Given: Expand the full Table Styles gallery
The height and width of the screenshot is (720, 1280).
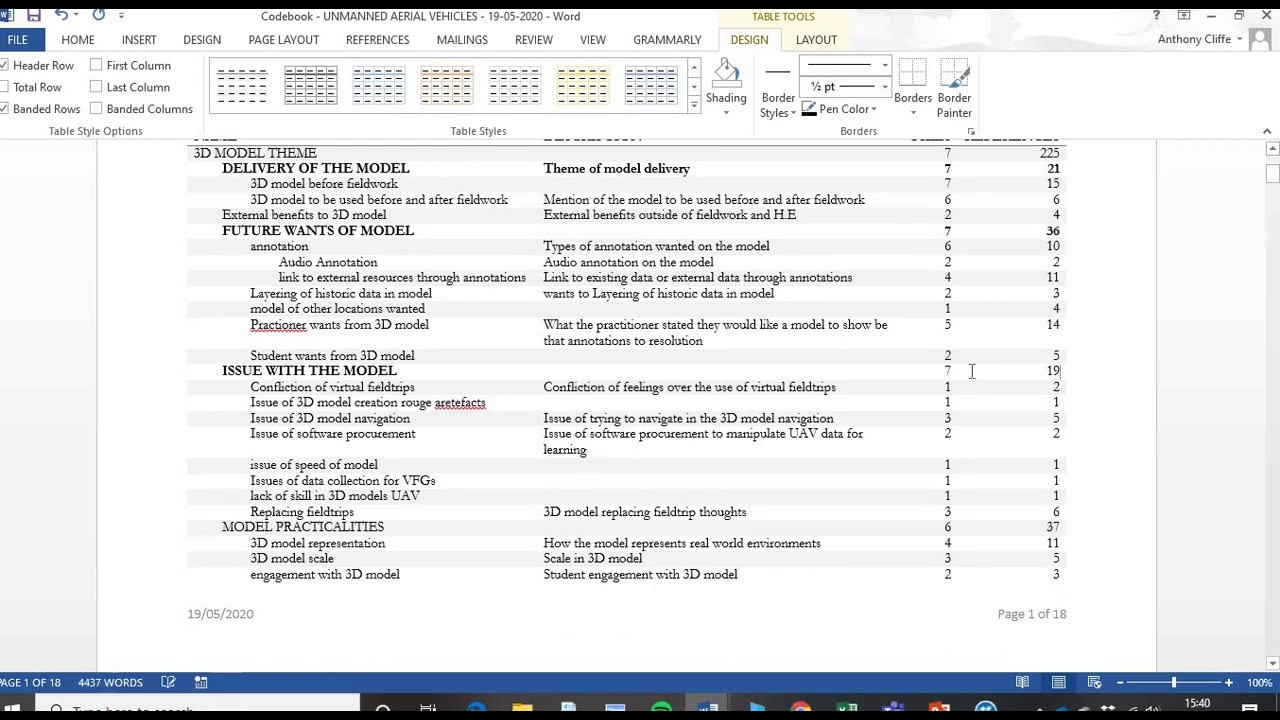Looking at the screenshot, I should point(694,105).
